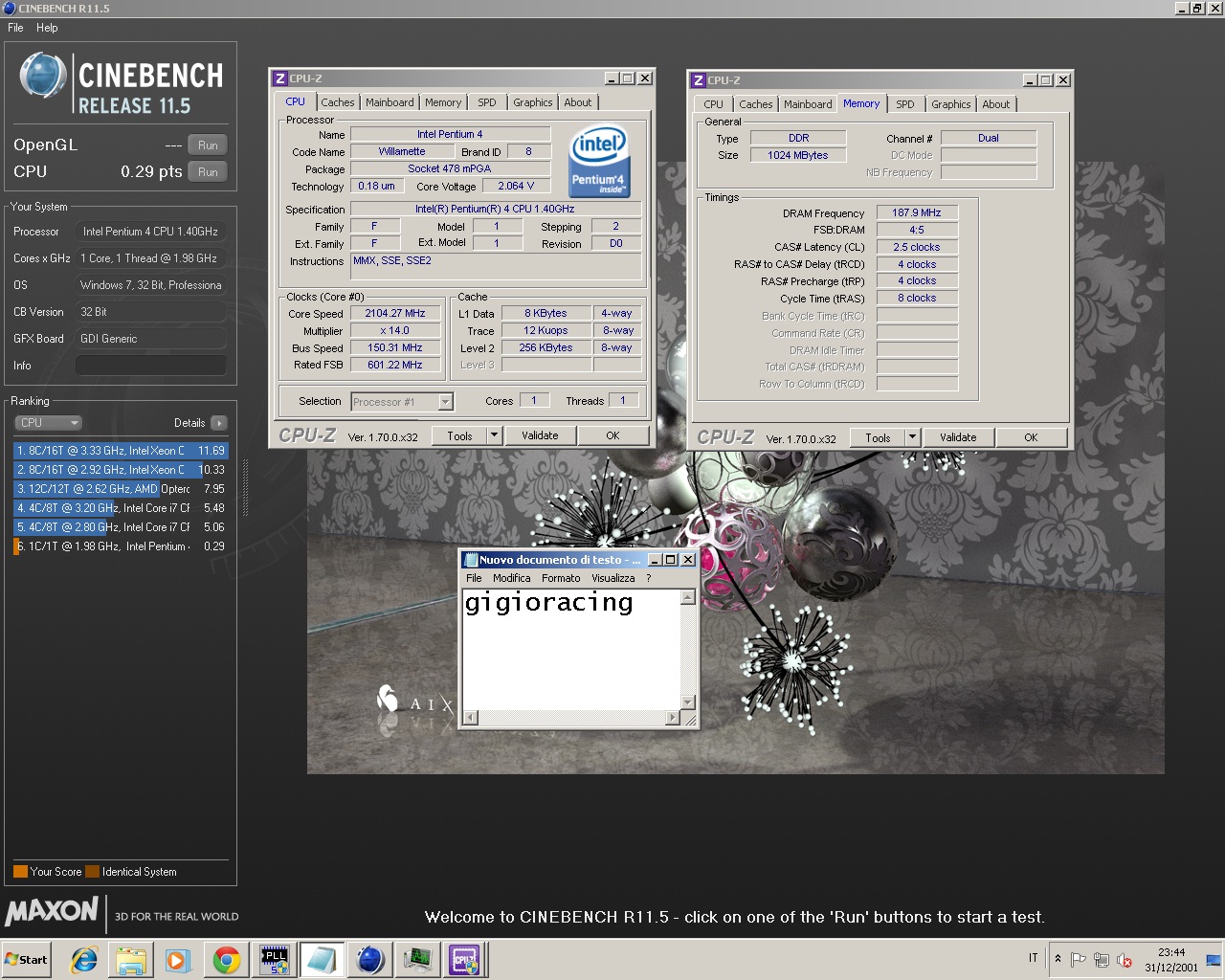
Task: Open Cinebench File menu
Action: click(15, 28)
